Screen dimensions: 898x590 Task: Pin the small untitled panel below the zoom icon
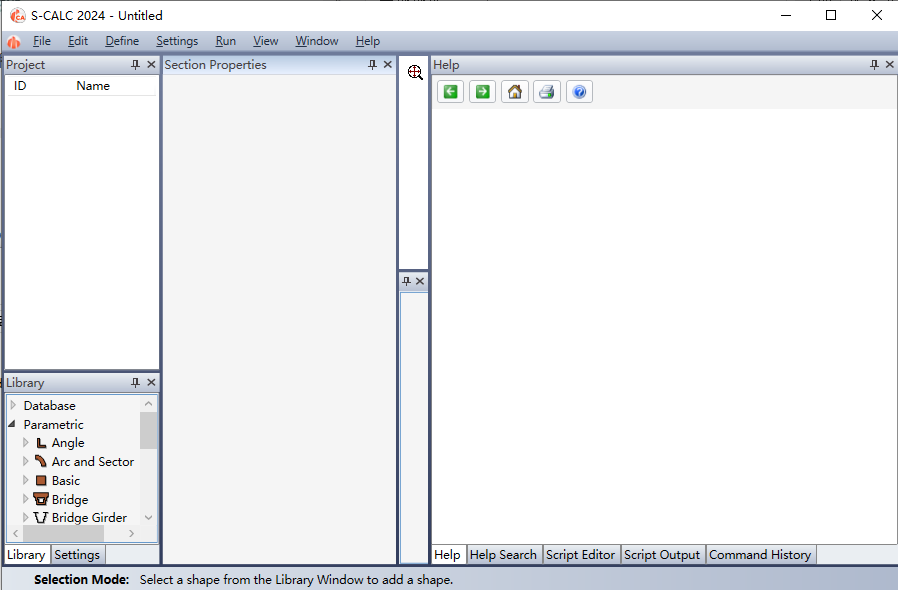[x=406, y=281]
